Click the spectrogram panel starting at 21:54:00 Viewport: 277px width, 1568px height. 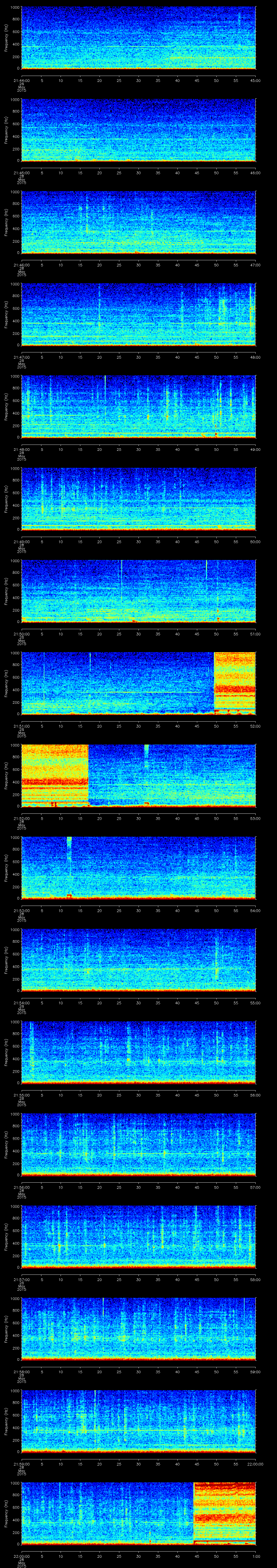pyautogui.click(x=138, y=960)
